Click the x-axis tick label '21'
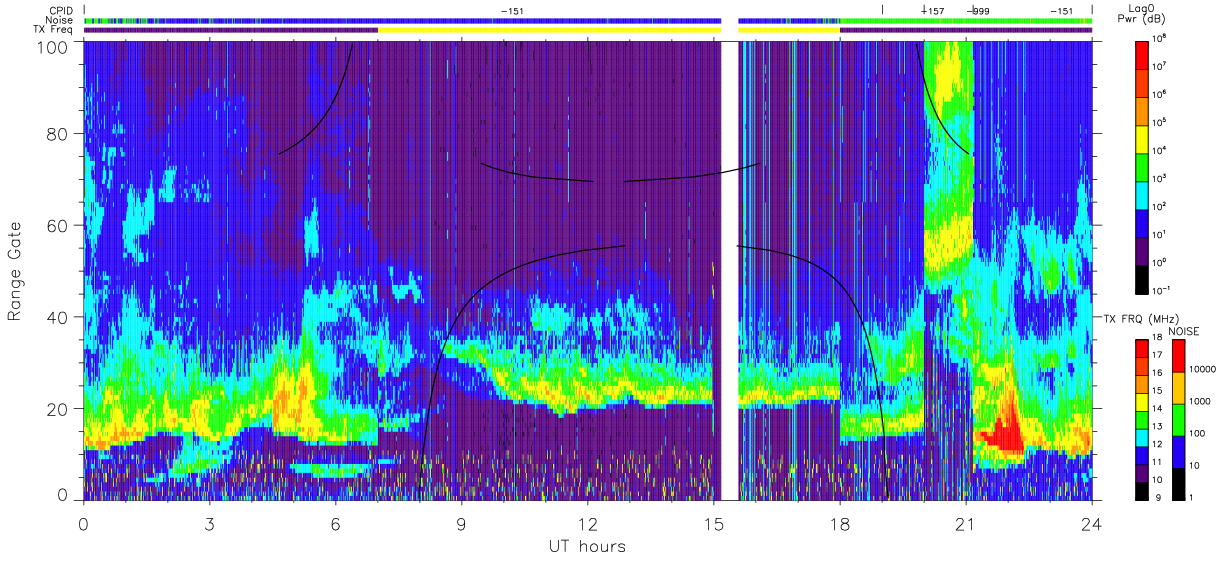The width and height of the screenshot is (1228, 567). tap(966, 523)
